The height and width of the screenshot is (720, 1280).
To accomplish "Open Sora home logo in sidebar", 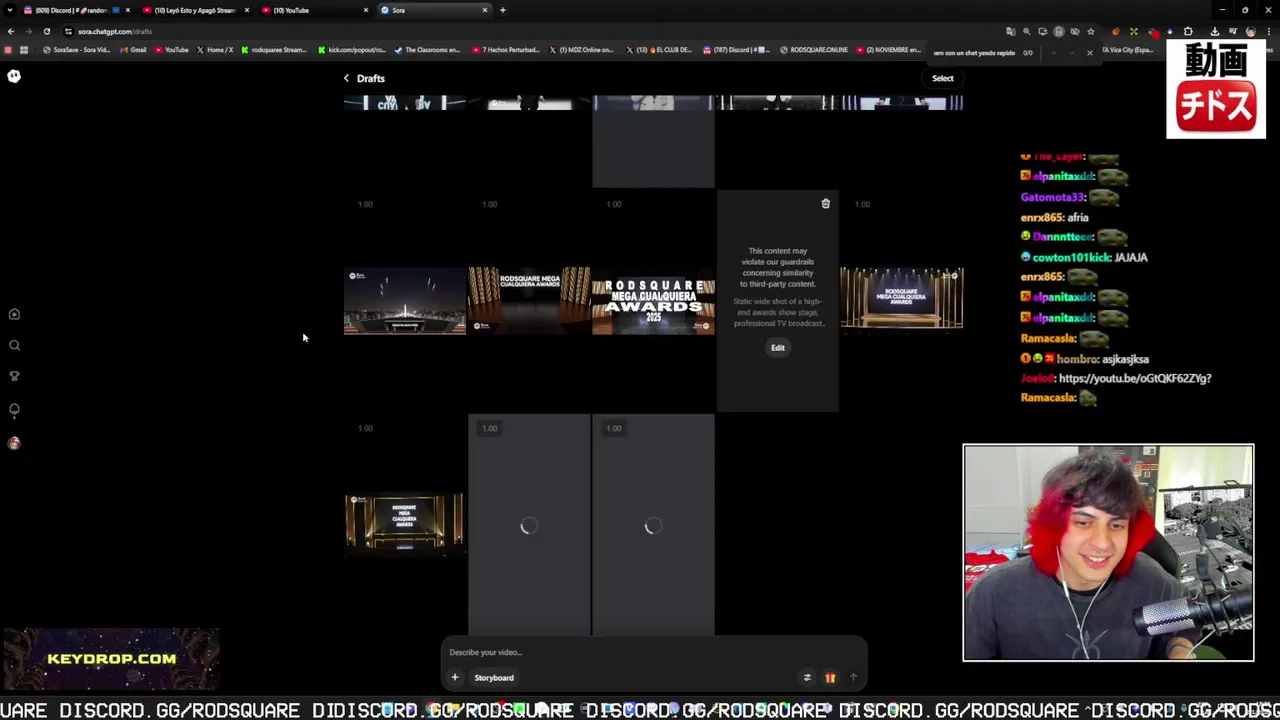I will coord(14,76).
